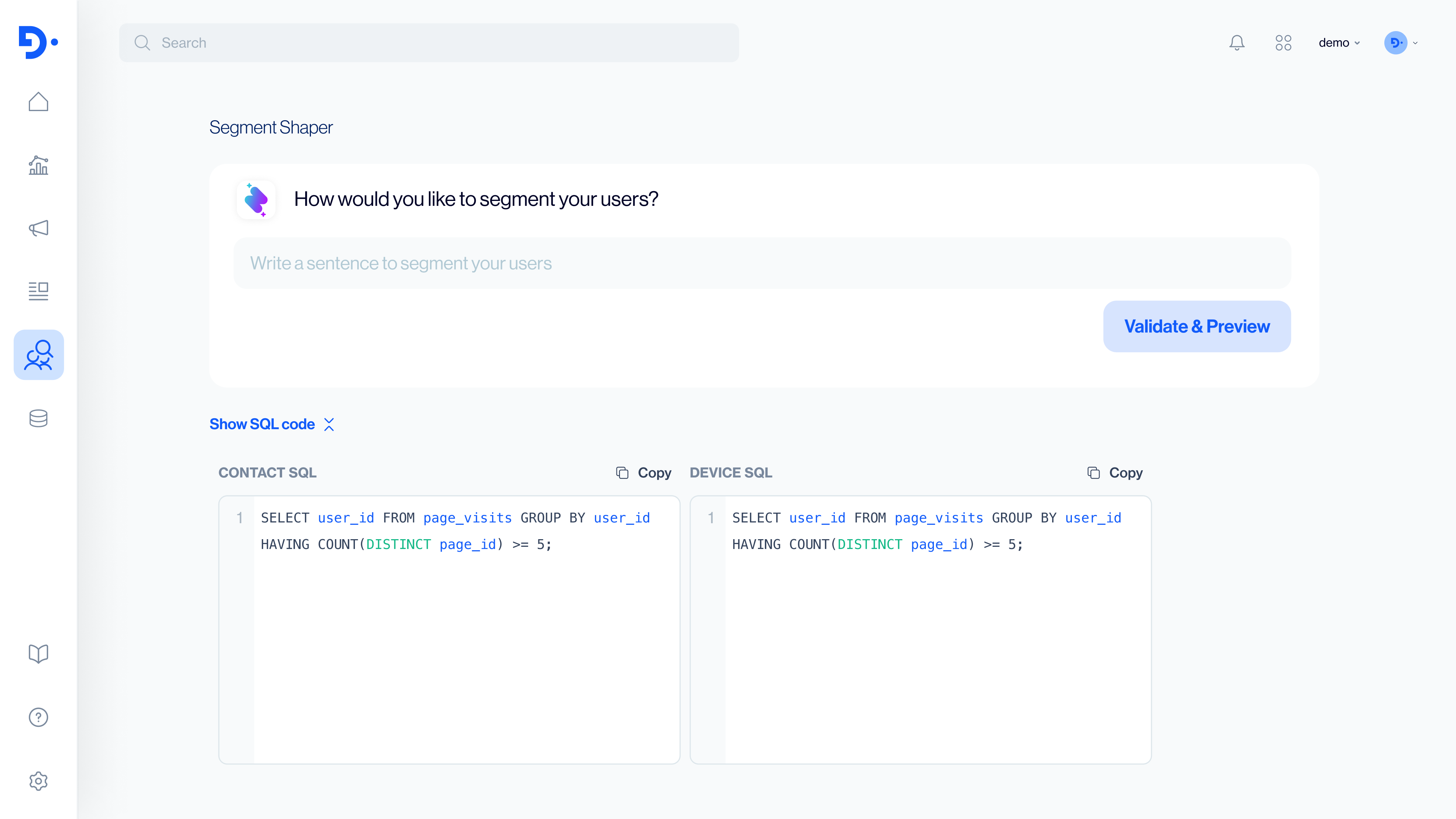
Task: Open the campaigns megaphone sidebar icon
Action: point(38,228)
